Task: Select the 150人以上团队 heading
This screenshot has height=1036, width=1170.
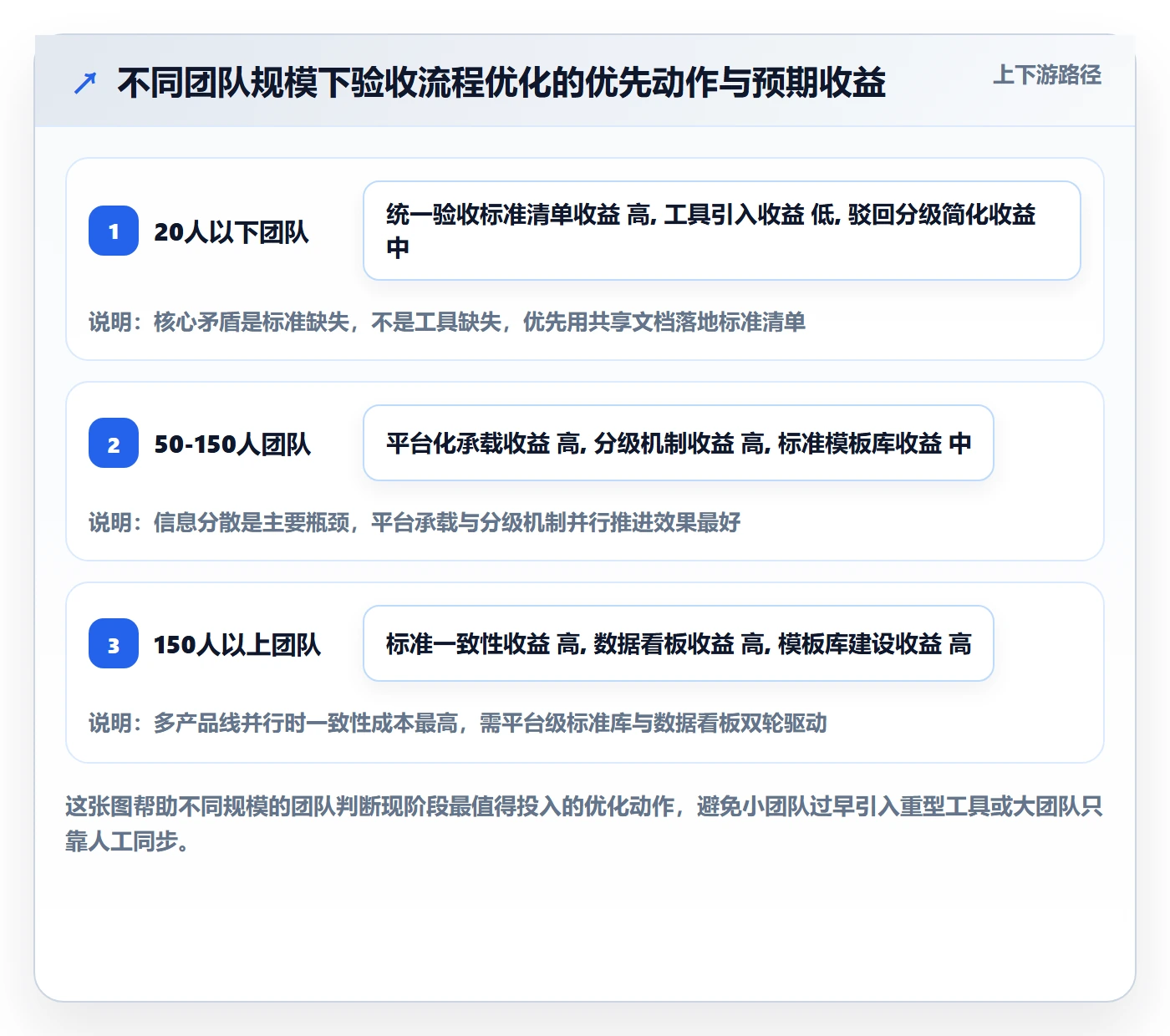Action: click(x=237, y=644)
